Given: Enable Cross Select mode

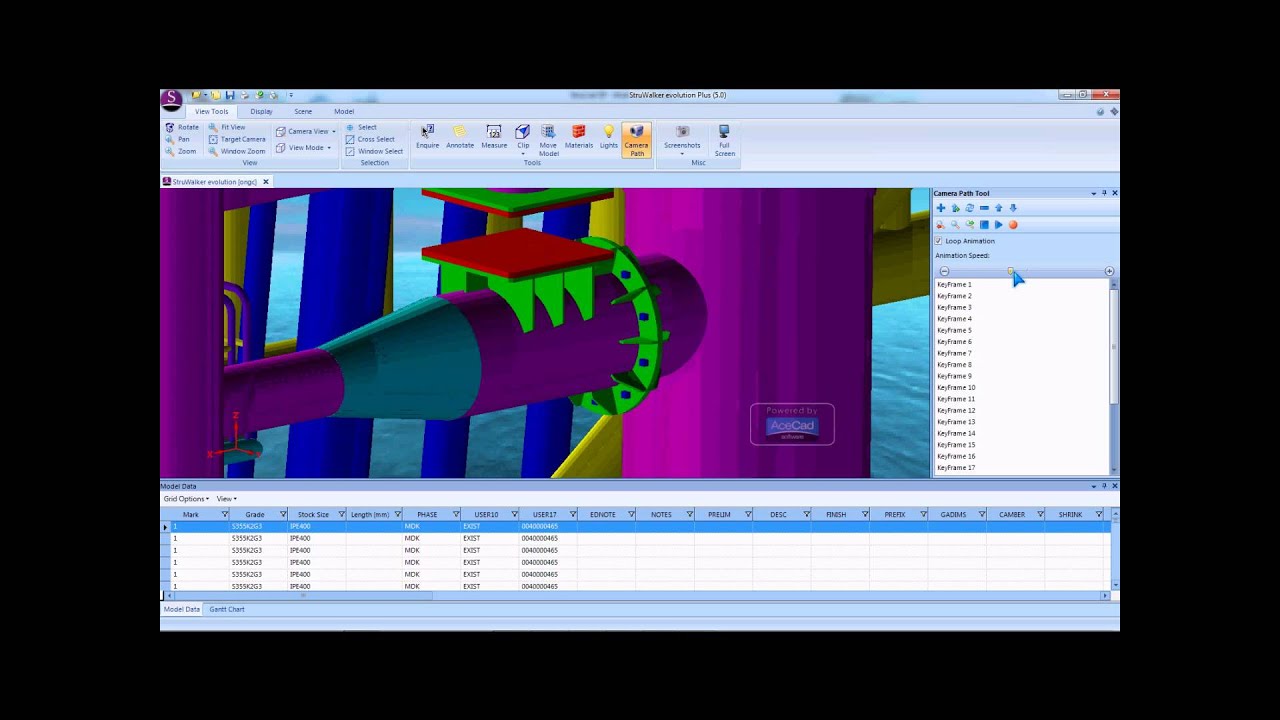Looking at the screenshot, I should point(370,139).
